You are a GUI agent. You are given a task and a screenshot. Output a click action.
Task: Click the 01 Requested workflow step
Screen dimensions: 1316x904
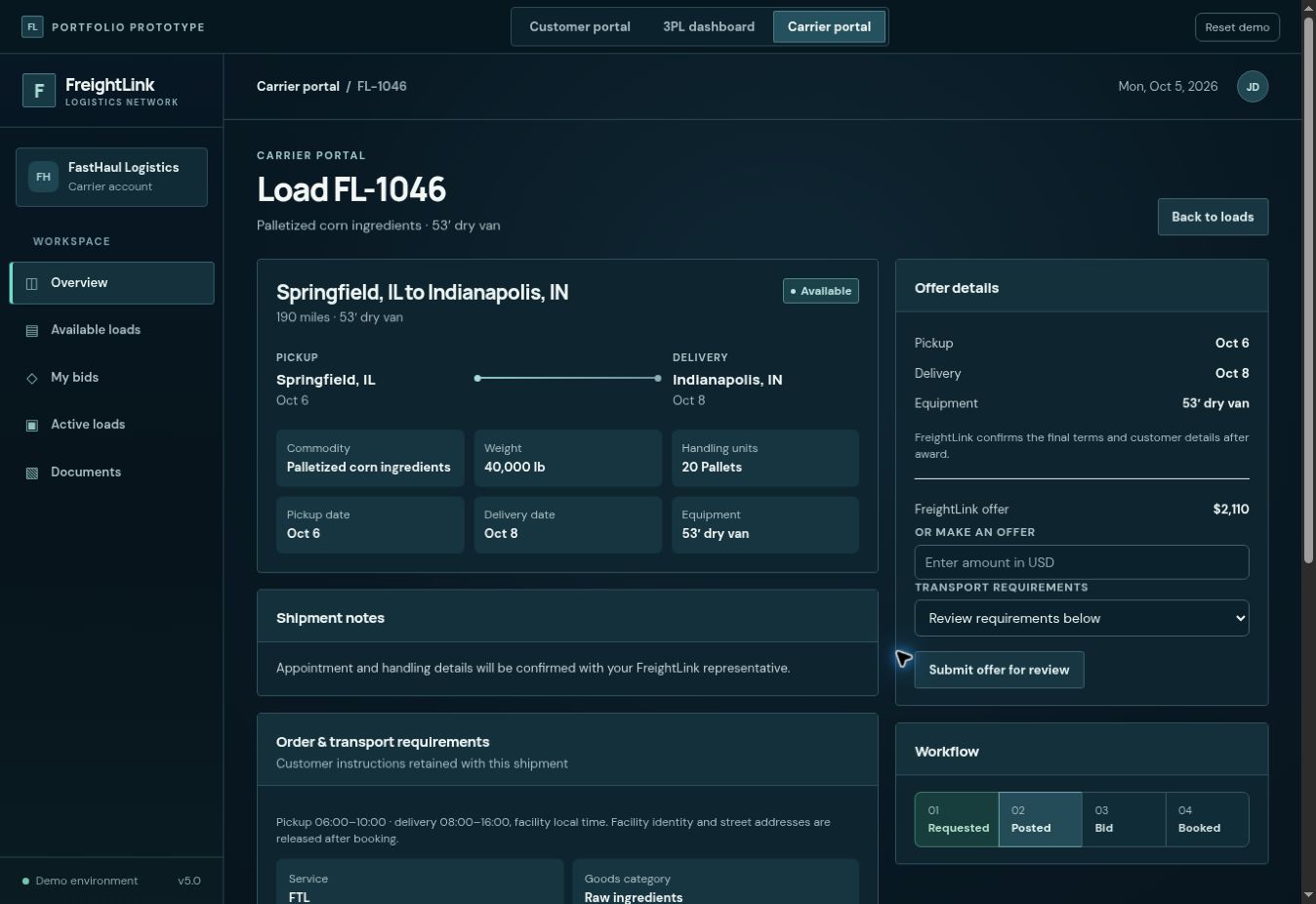point(957,819)
